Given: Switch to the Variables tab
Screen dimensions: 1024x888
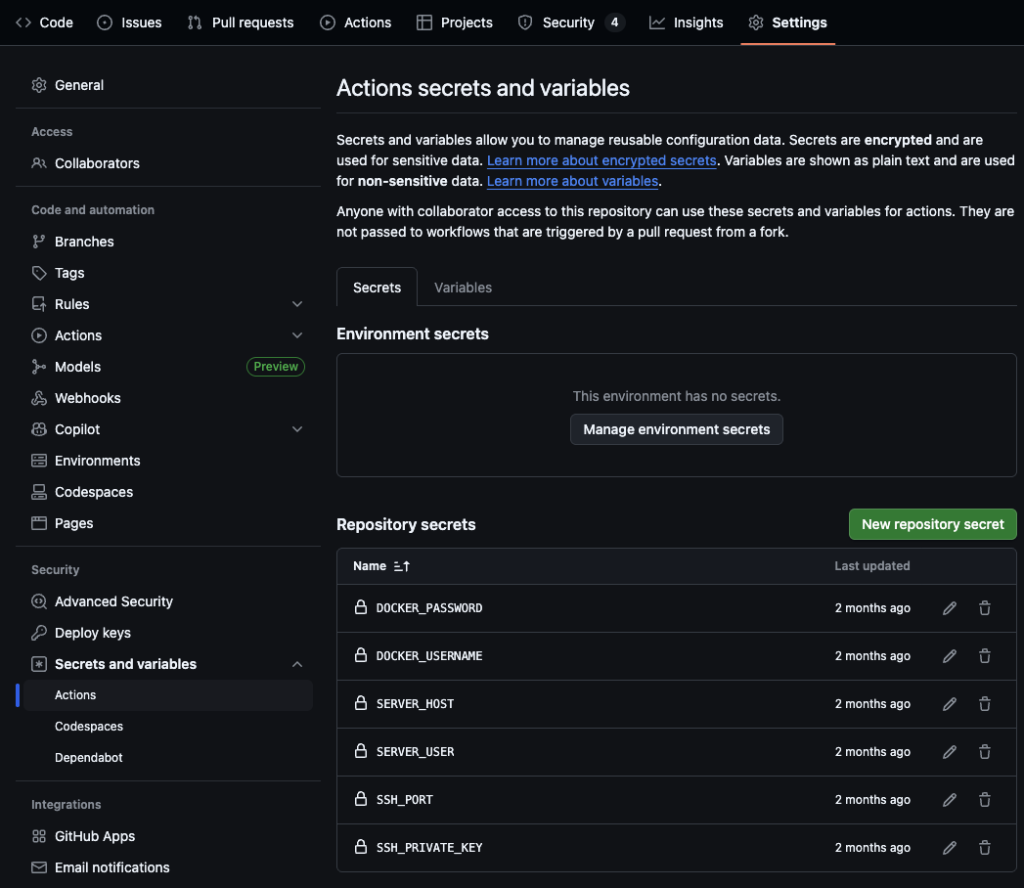Looking at the screenshot, I should pyautogui.click(x=463, y=288).
